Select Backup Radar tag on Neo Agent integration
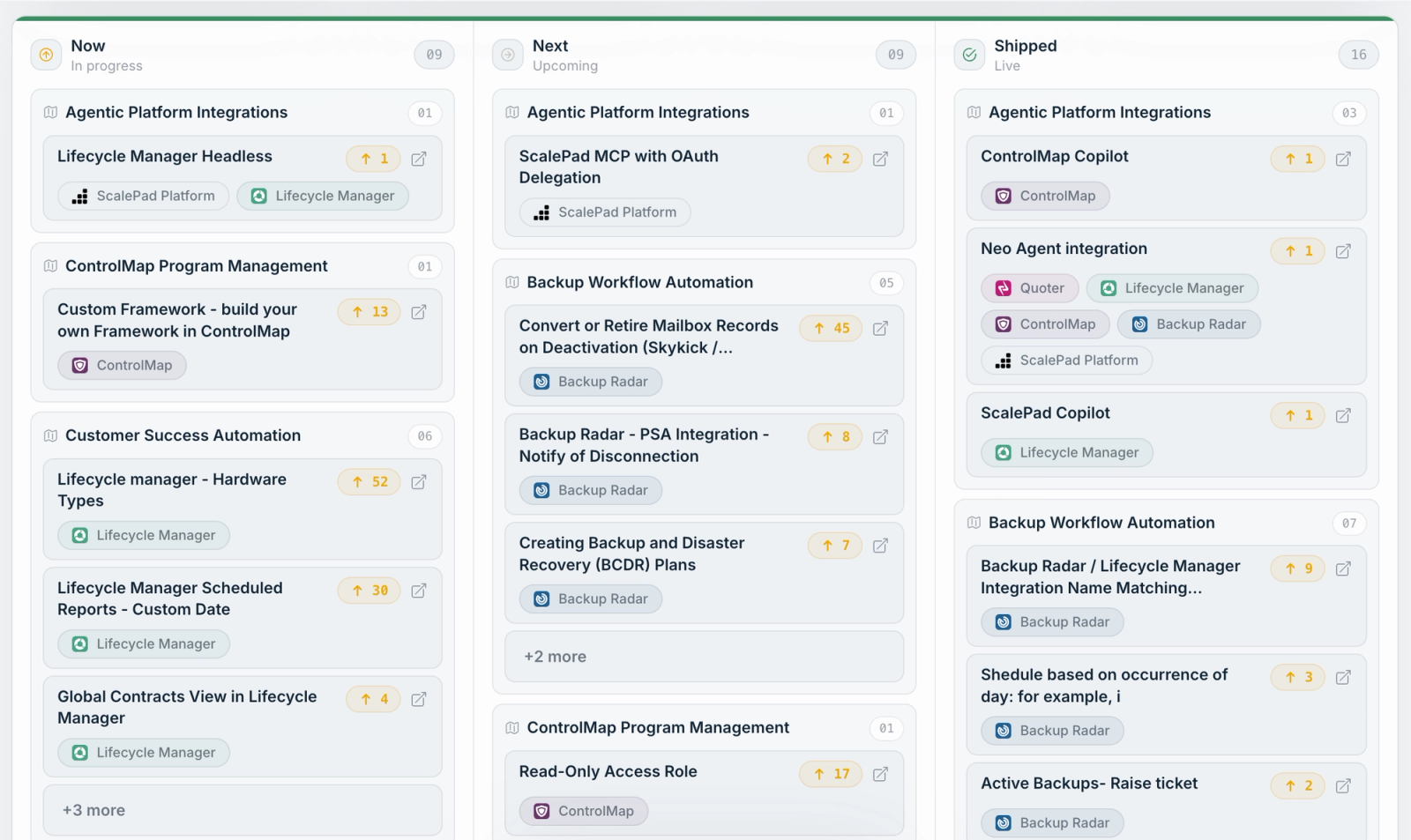This screenshot has height=840, width=1411. [x=1189, y=324]
